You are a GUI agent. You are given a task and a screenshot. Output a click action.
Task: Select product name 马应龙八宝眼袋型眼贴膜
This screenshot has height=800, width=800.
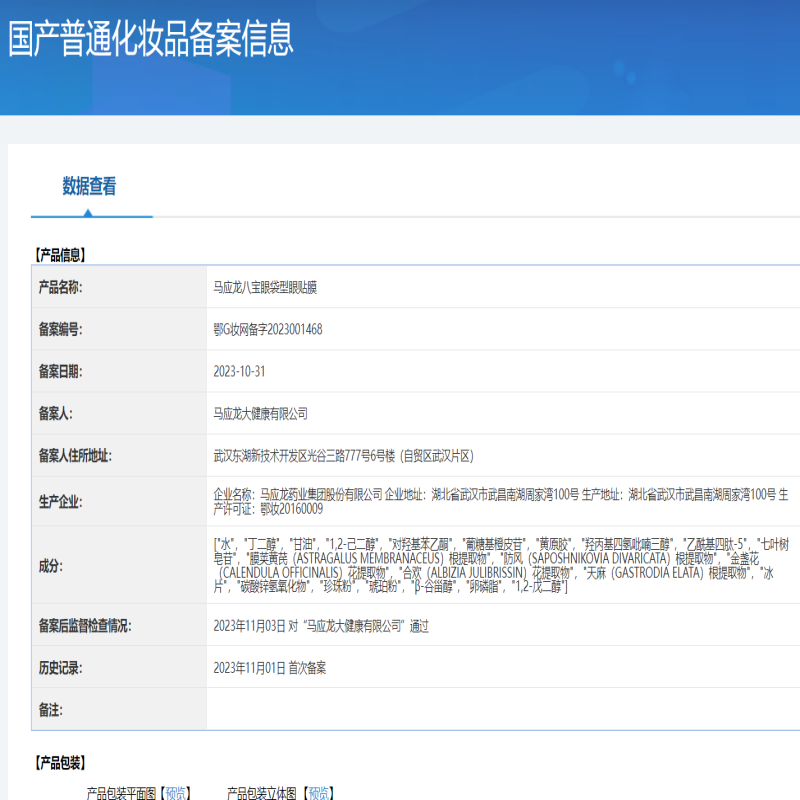pyautogui.click(x=265, y=288)
